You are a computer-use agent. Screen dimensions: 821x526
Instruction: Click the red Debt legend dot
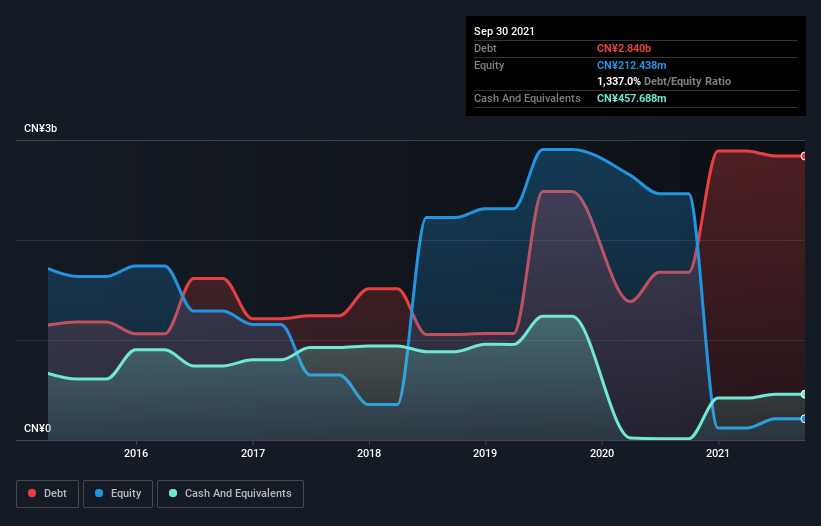pos(32,493)
